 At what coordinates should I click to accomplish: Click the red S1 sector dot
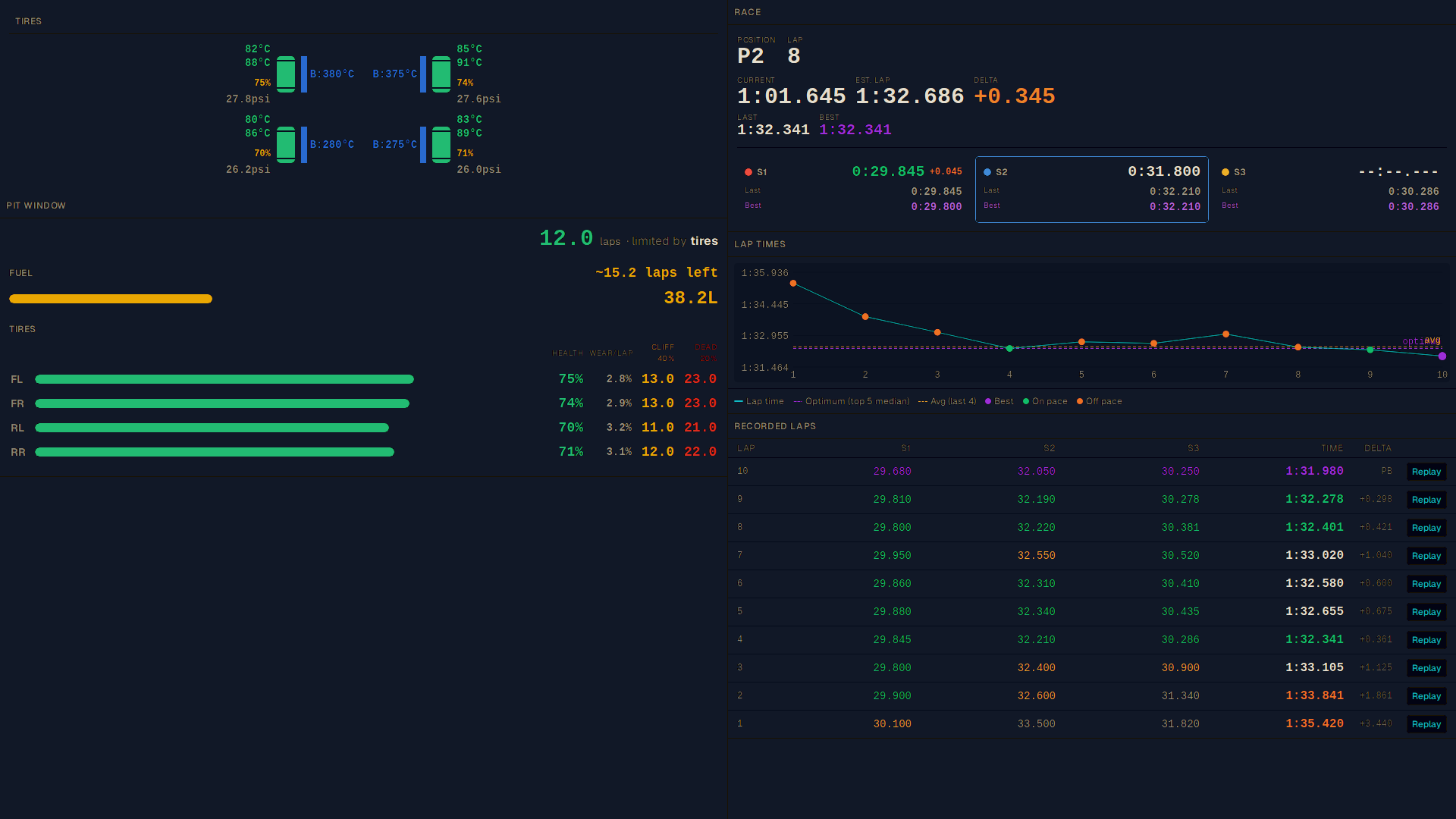pyautogui.click(x=748, y=172)
